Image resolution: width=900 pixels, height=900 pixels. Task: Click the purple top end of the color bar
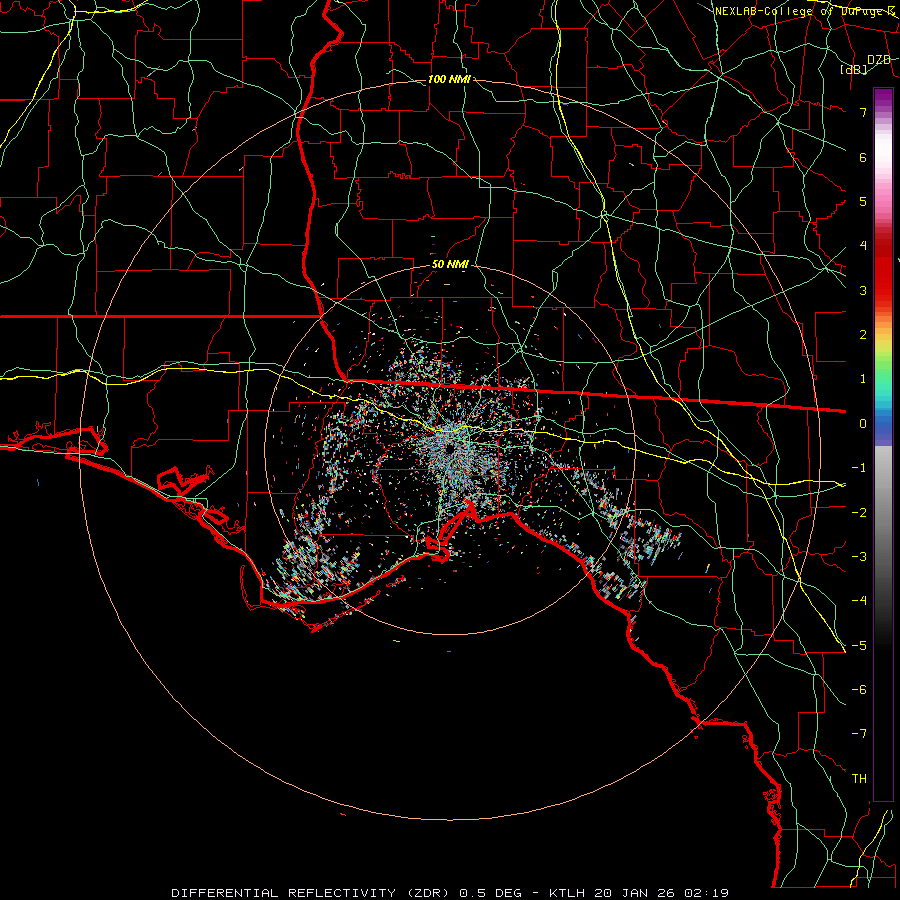pyautogui.click(x=883, y=98)
